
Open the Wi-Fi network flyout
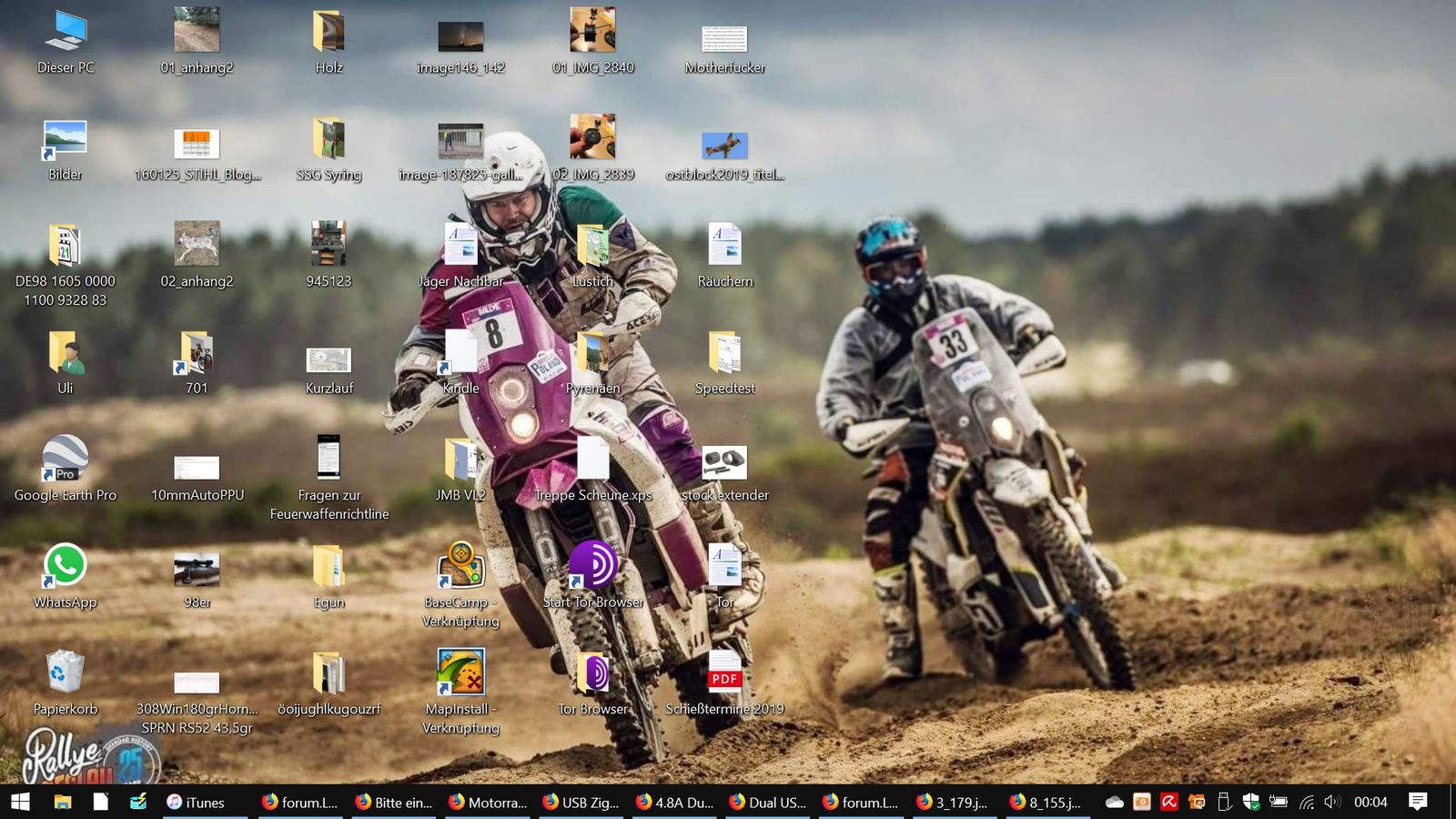click(x=1306, y=802)
